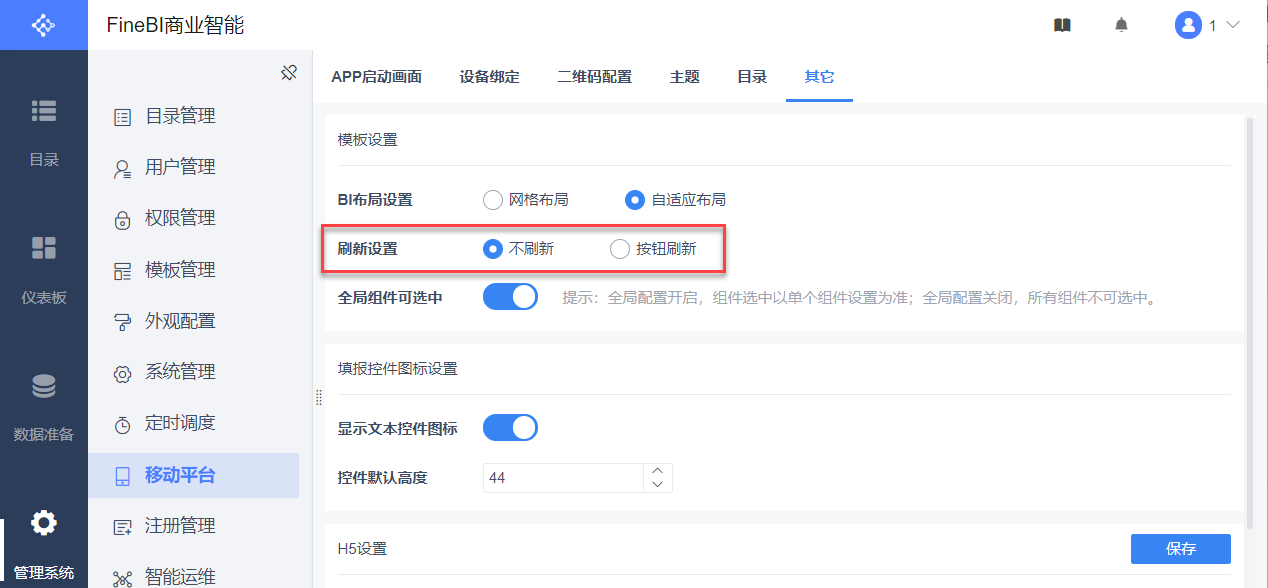Toggle the 全局组件可选中 switch

510,297
